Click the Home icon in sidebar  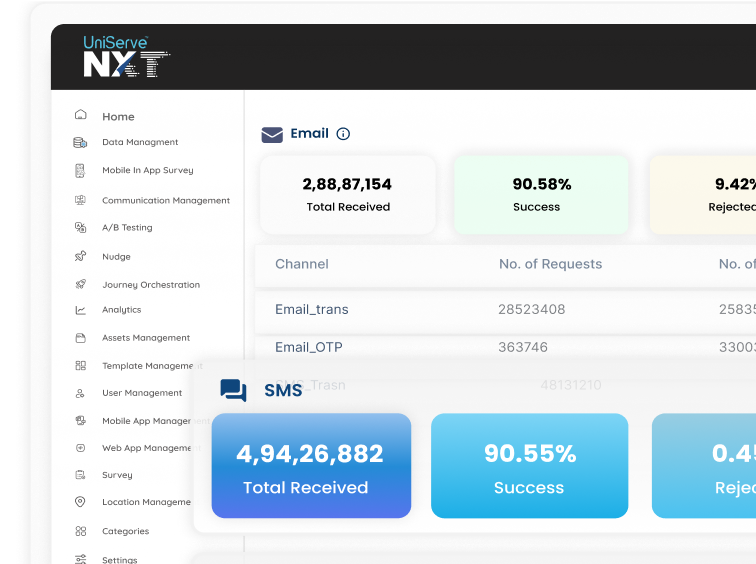pos(81,115)
